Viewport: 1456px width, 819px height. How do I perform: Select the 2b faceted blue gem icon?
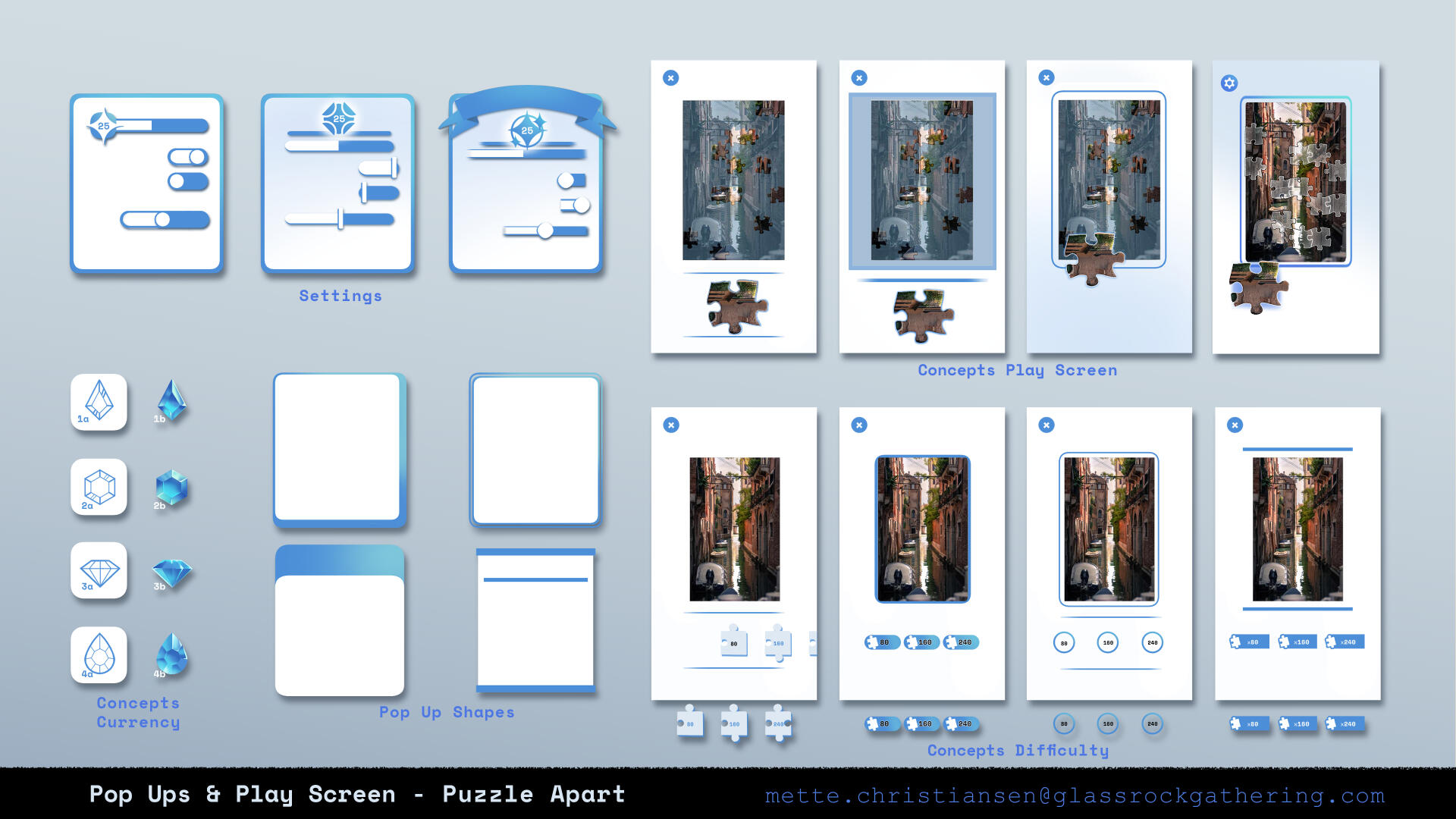point(170,488)
